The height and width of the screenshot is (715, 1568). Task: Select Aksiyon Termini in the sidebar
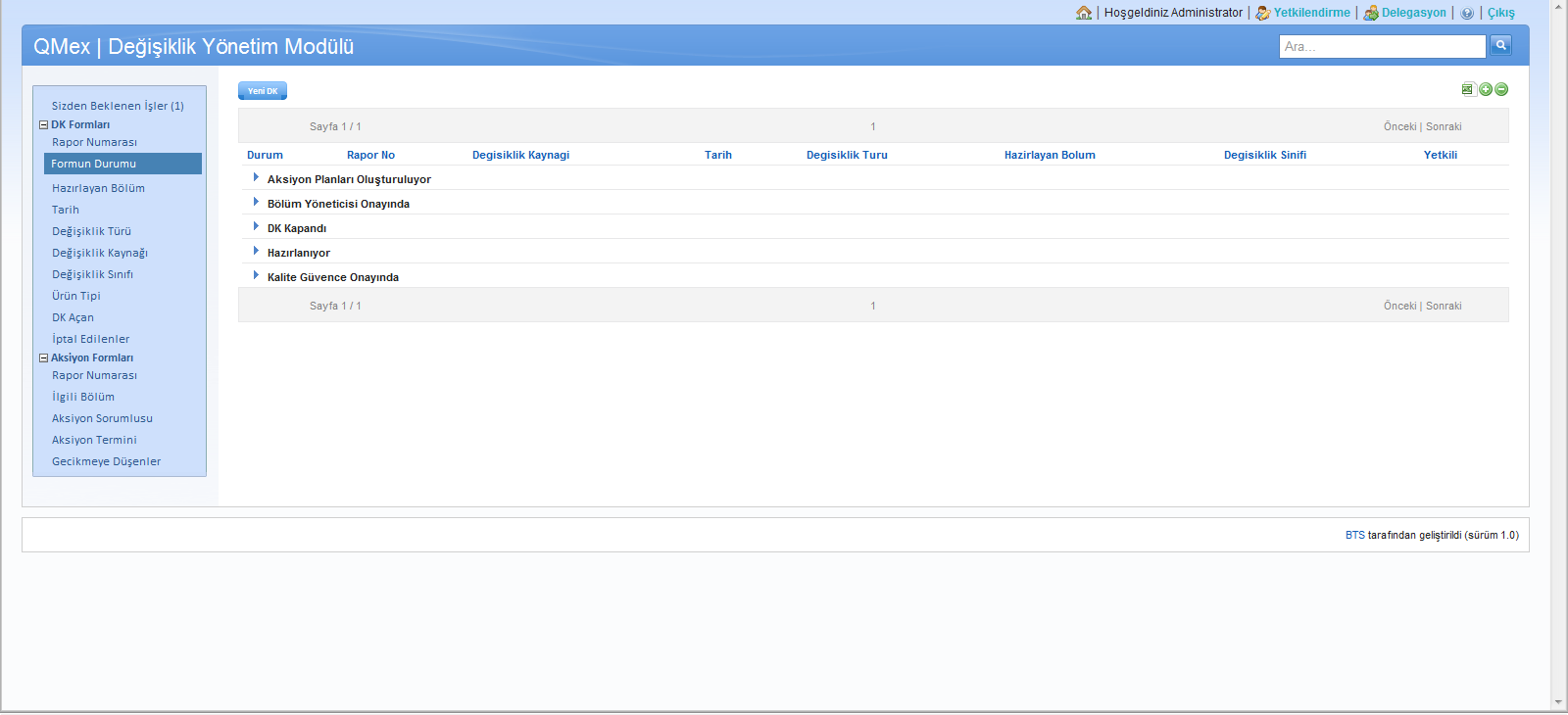(x=94, y=440)
